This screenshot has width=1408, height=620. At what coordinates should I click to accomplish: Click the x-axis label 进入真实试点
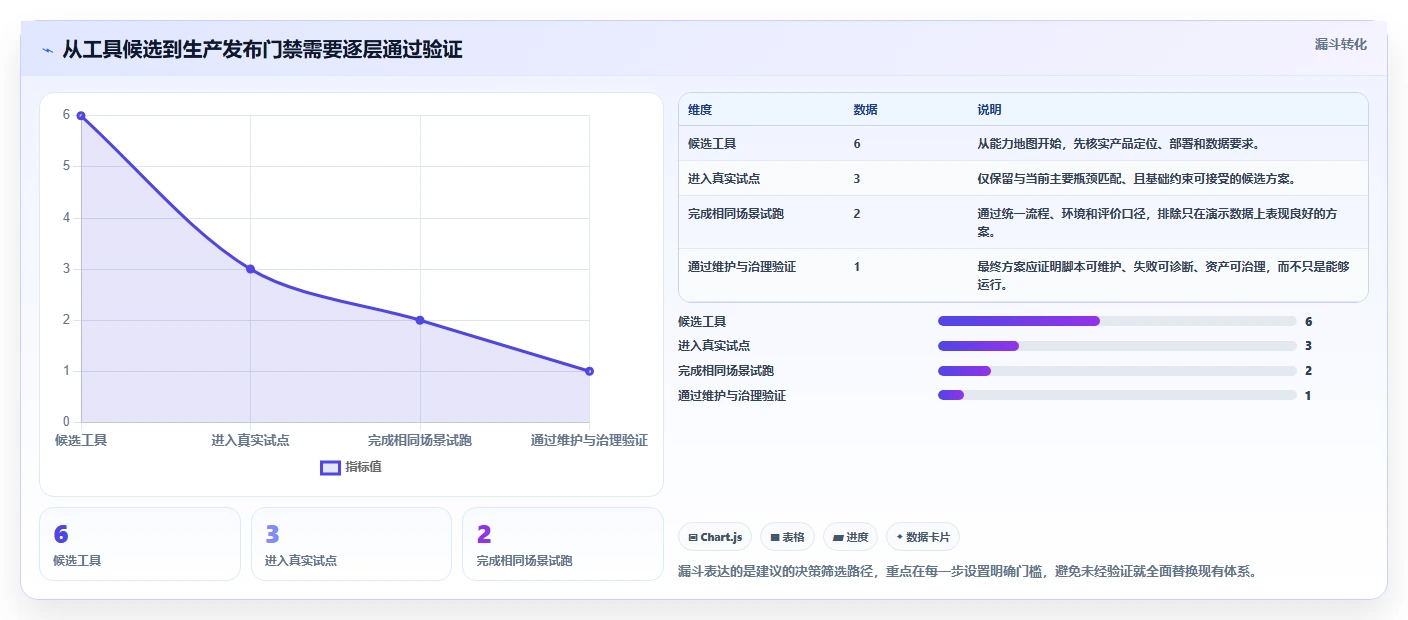pyautogui.click(x=250, y=440)
